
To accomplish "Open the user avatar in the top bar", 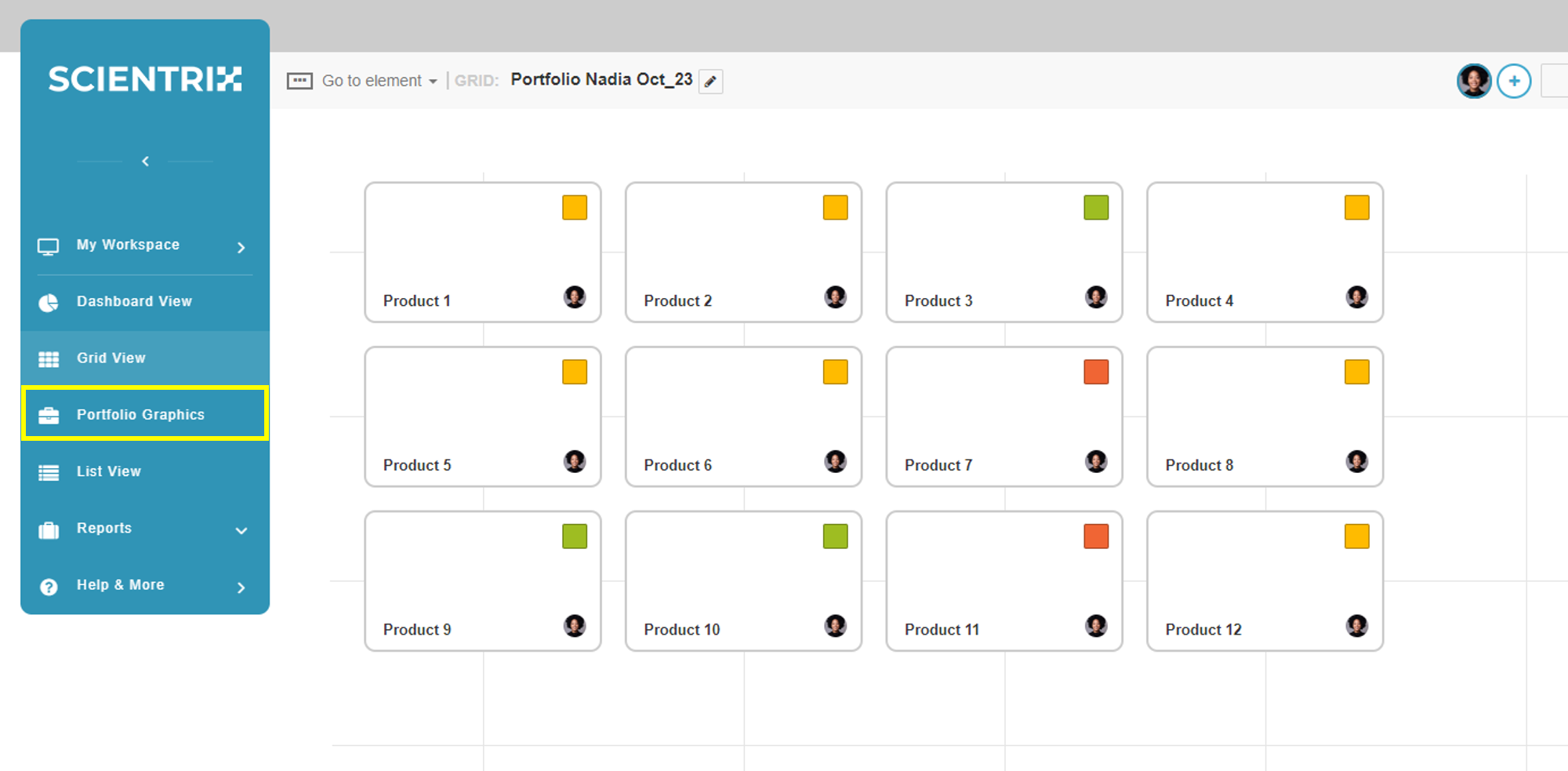I will pyautogui.click(x=1474, y=81).
